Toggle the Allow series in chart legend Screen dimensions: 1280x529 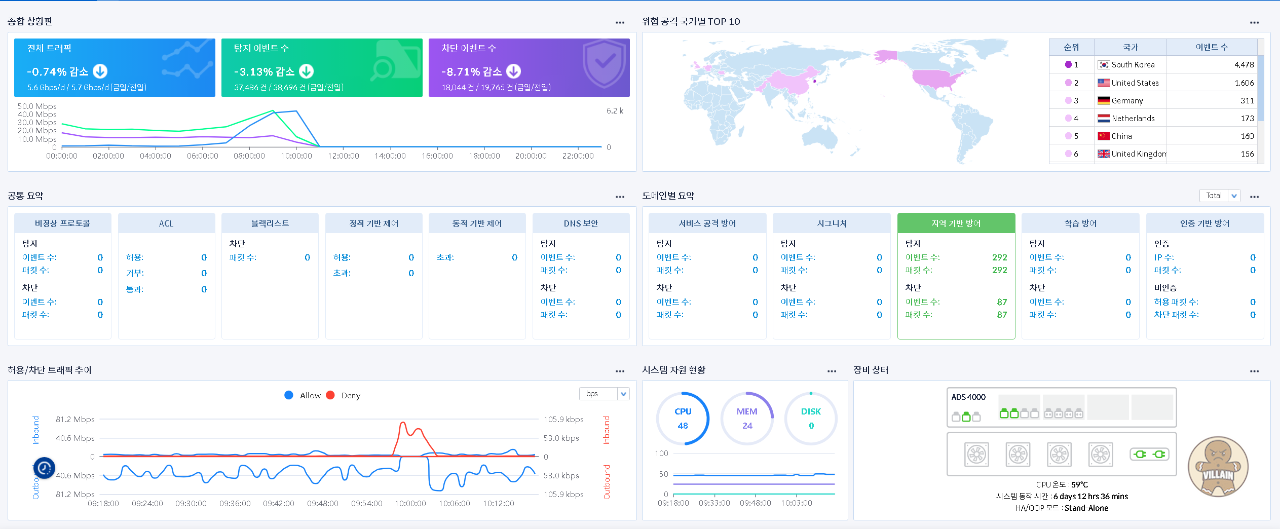304,395
